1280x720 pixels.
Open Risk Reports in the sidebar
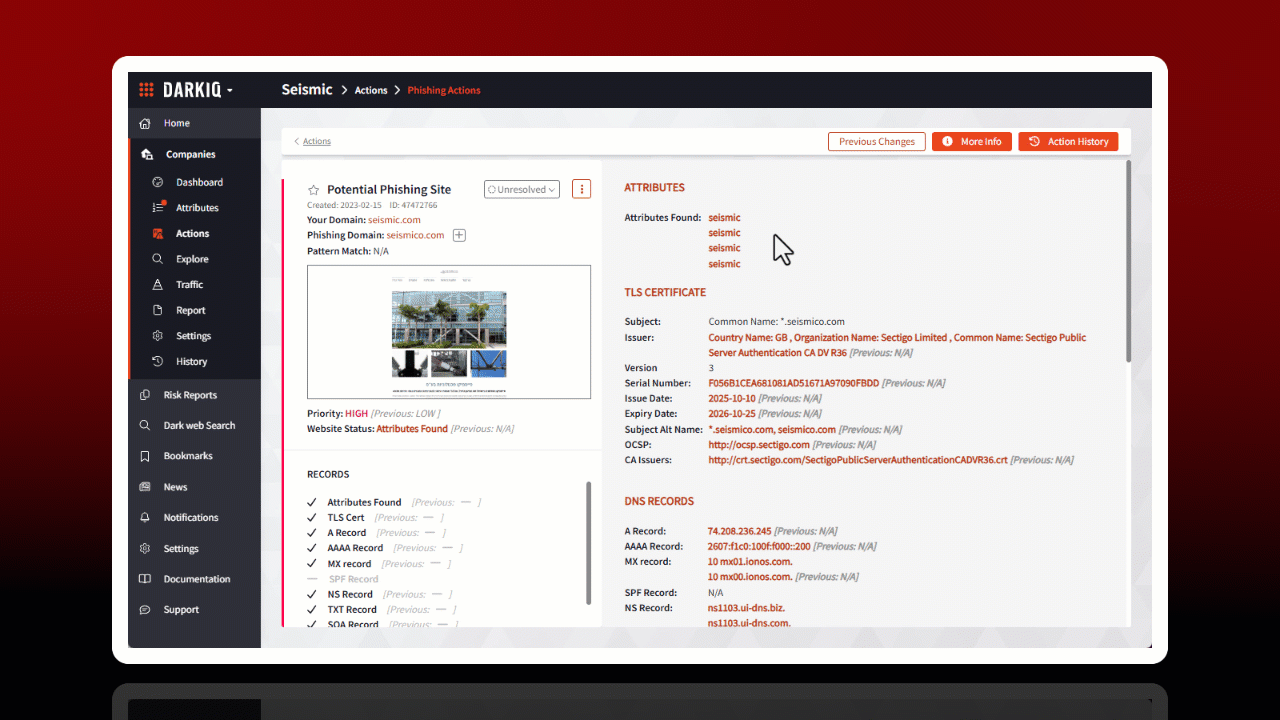click(x=189, y=395)
